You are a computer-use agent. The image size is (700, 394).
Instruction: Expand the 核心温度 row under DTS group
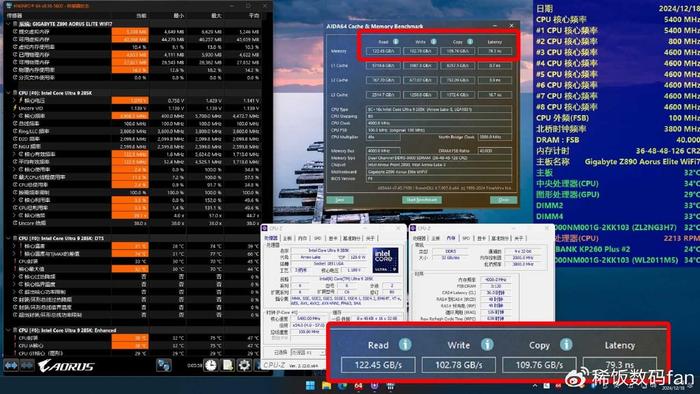[x=14, y=246]
